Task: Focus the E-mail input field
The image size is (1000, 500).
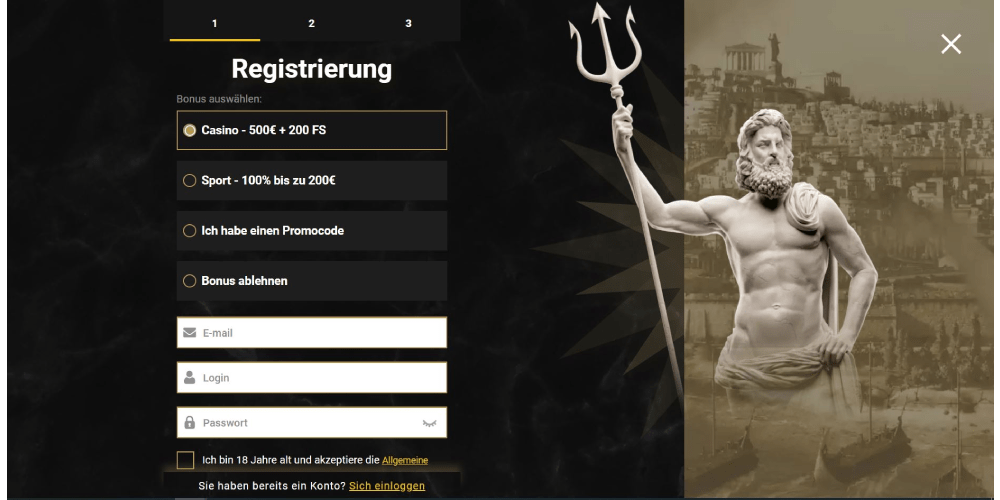Action: coord(312,333)
